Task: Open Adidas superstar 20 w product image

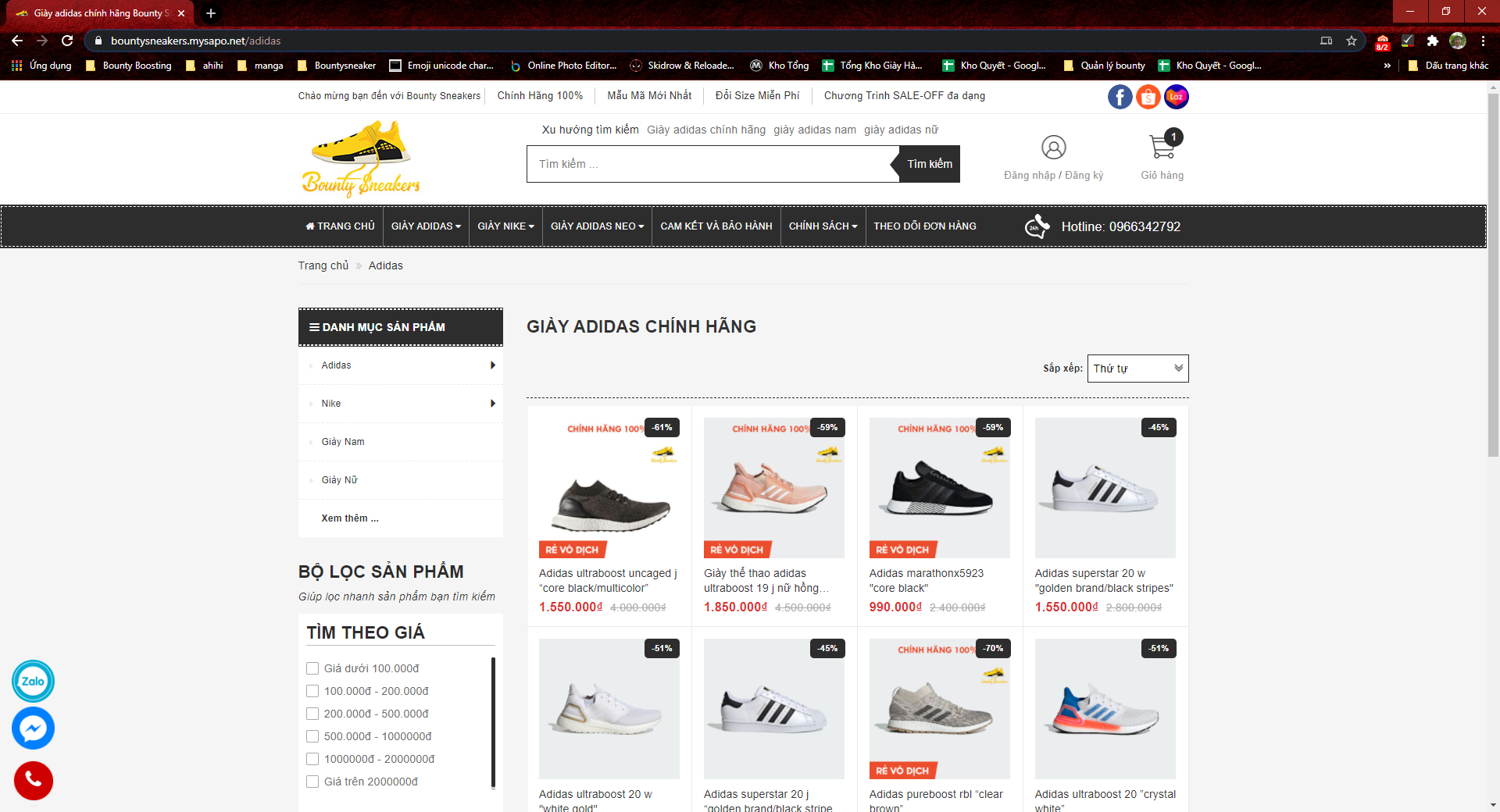Action: coord(1105,488)
